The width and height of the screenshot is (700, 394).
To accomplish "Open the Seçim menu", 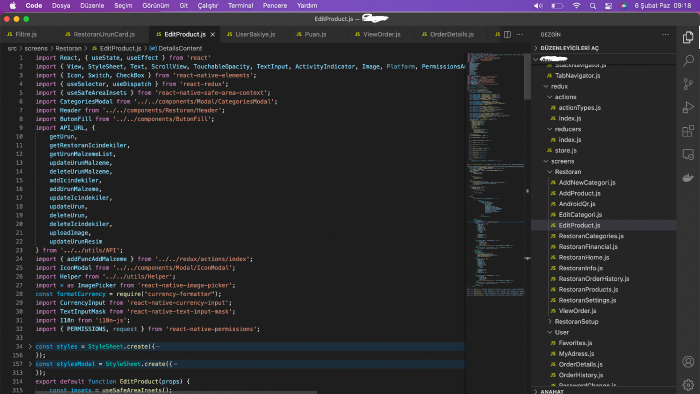I will click(123, 6).
